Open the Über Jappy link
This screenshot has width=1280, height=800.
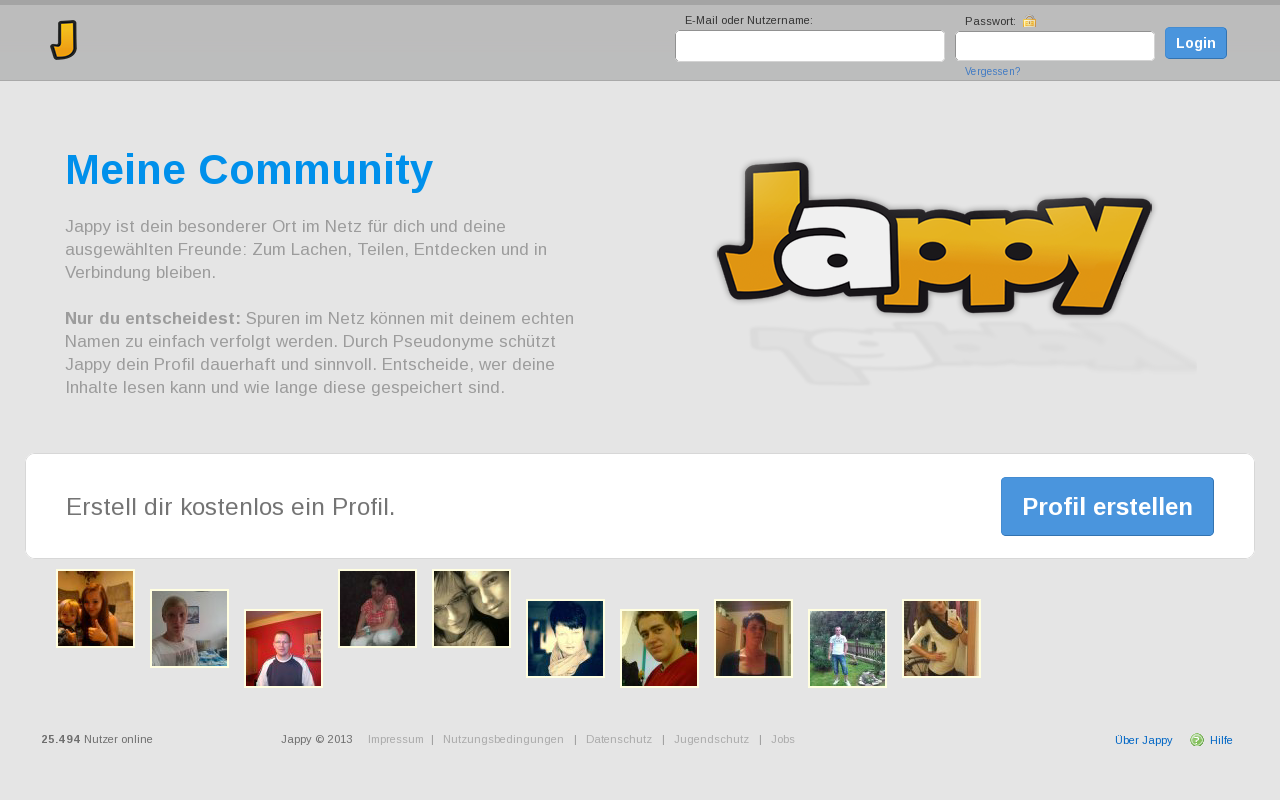(1144, 740)
